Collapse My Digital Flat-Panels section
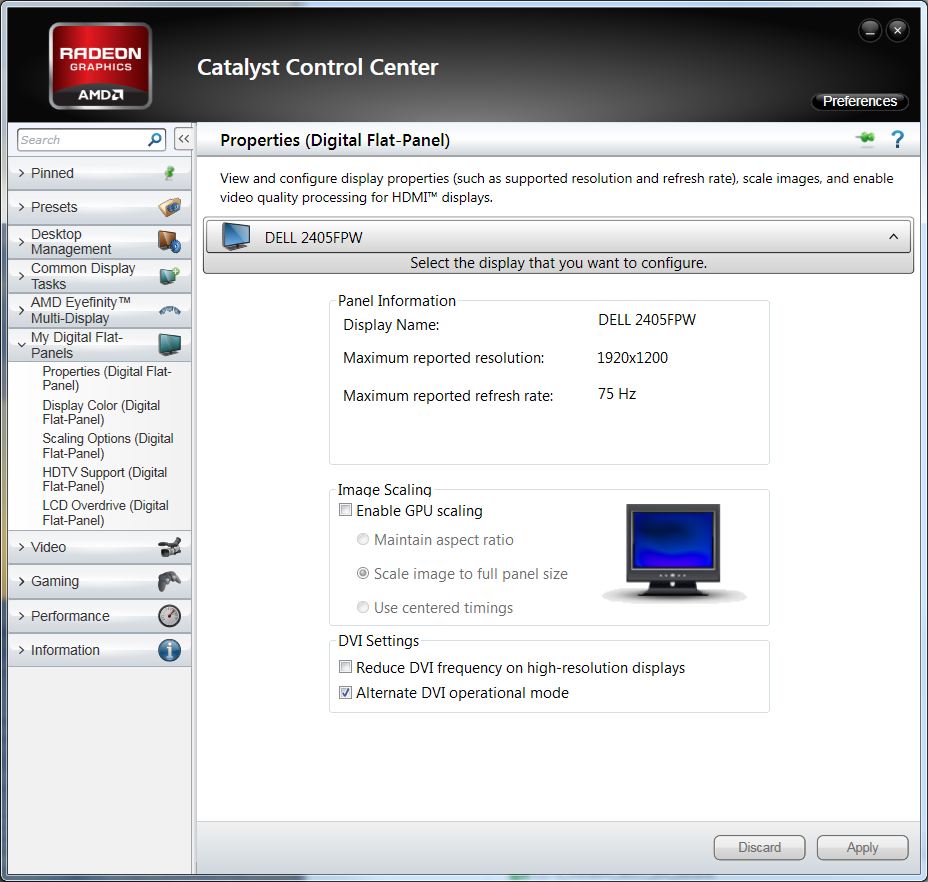928x882 pixels. coord(99,345)
